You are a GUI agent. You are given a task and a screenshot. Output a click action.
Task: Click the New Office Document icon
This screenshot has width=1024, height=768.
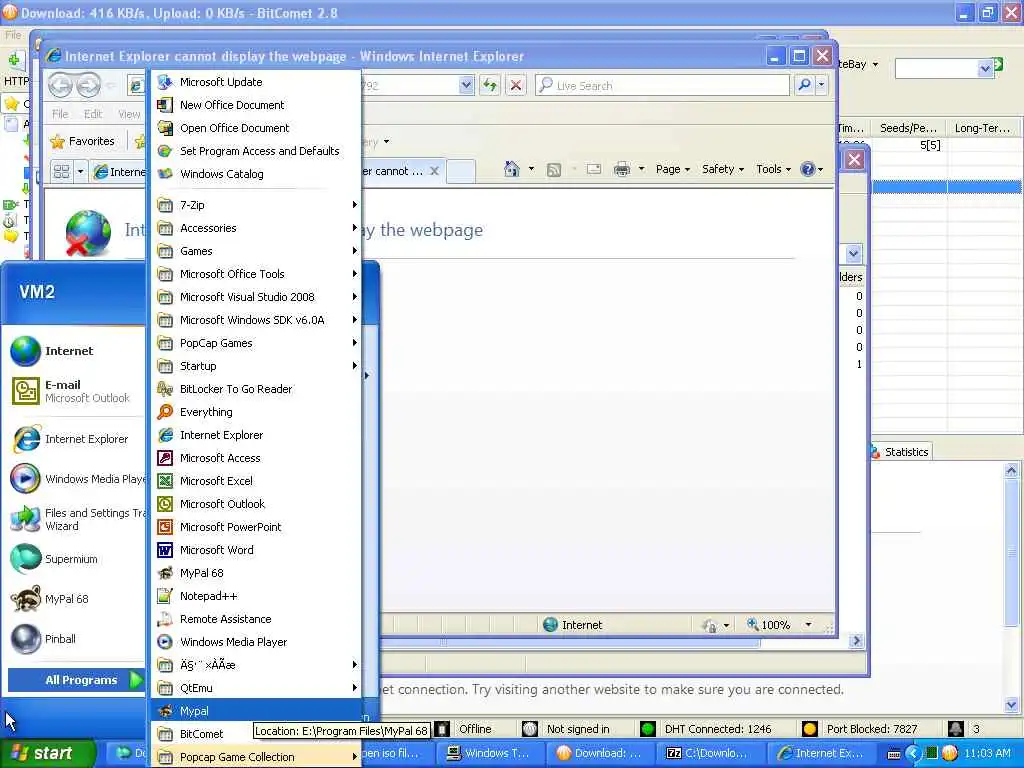165,104
